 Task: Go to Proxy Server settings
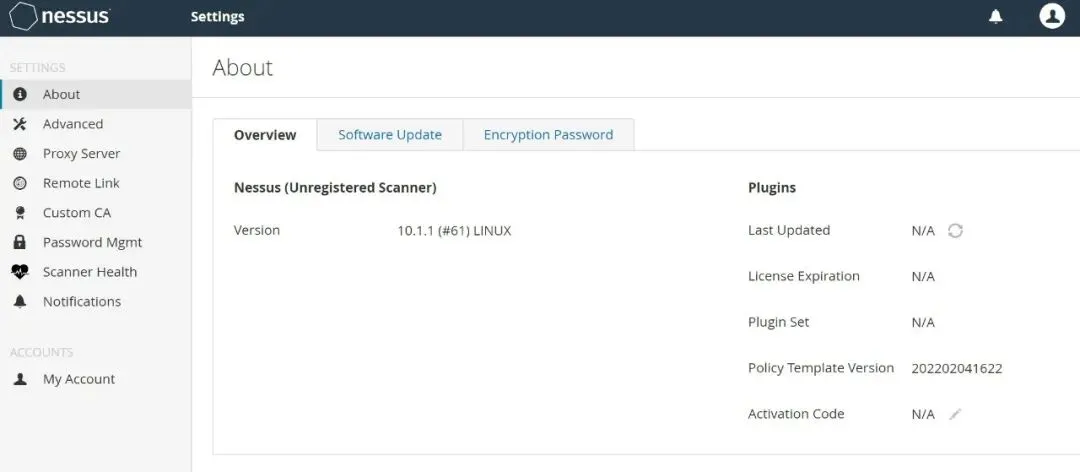tap(96, 154)
